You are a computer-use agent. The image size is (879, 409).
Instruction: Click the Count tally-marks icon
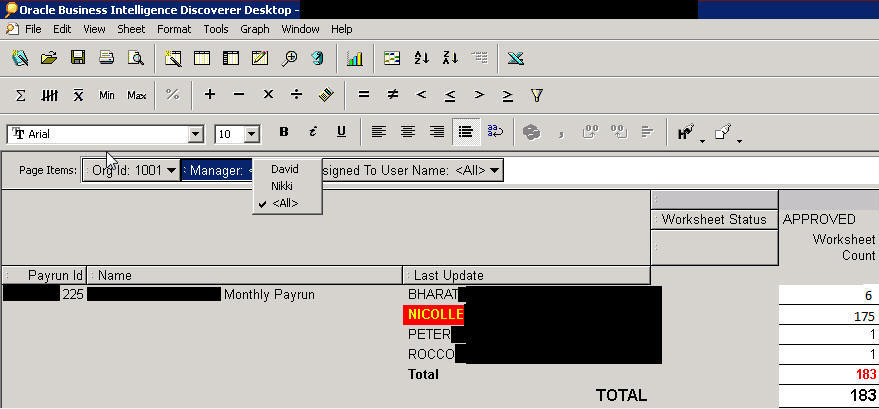[x=49, y=95]
